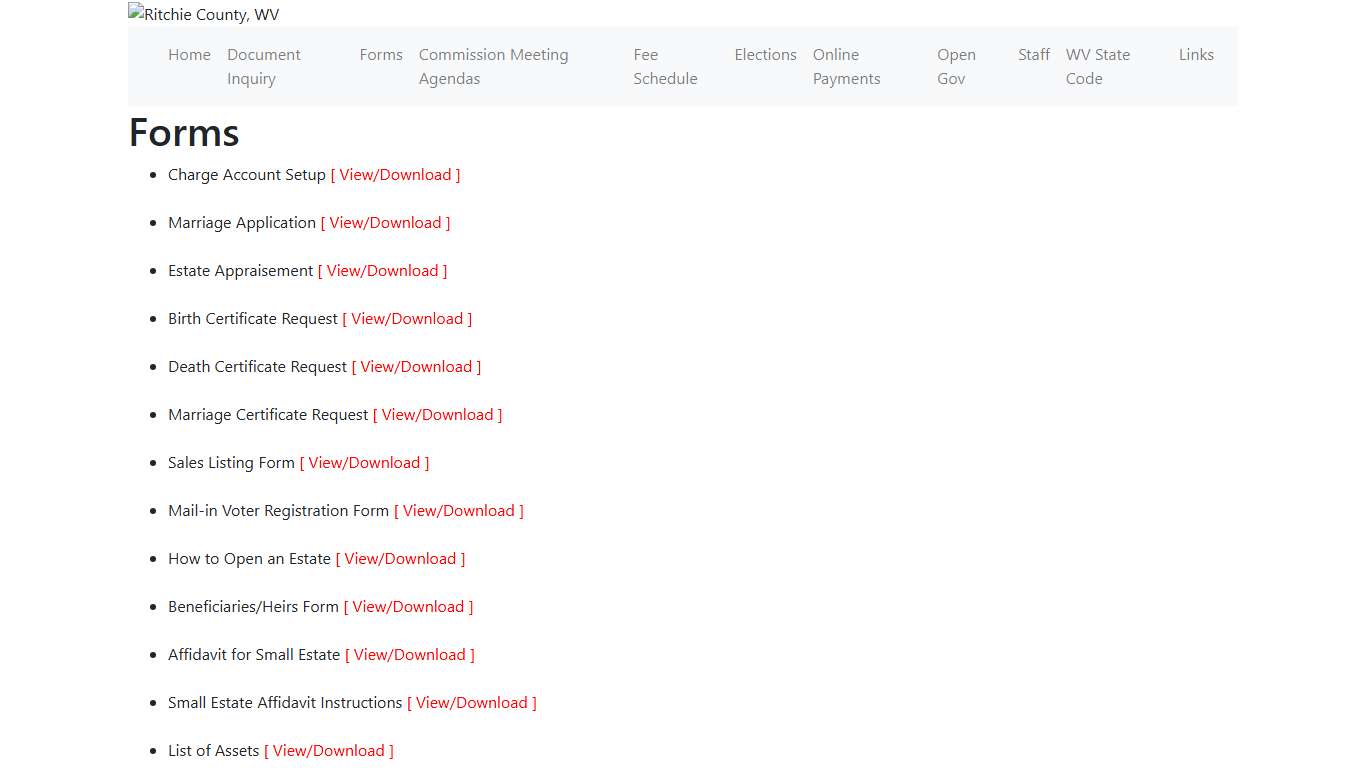Click the Ritchie County, WV logo image
Screen dimensions: 1366x768
204,14
